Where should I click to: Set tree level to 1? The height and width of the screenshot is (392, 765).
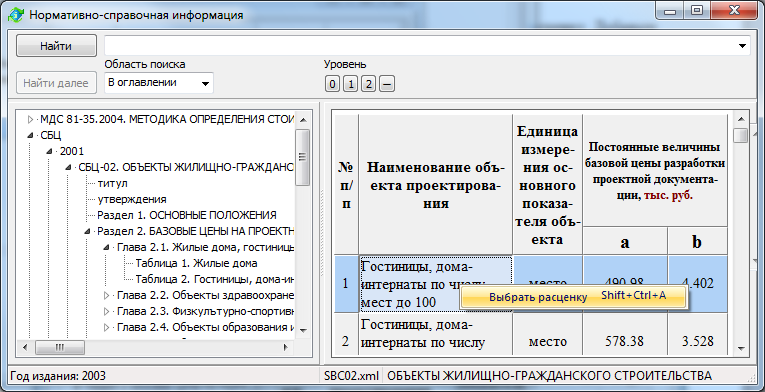(350, 84)
